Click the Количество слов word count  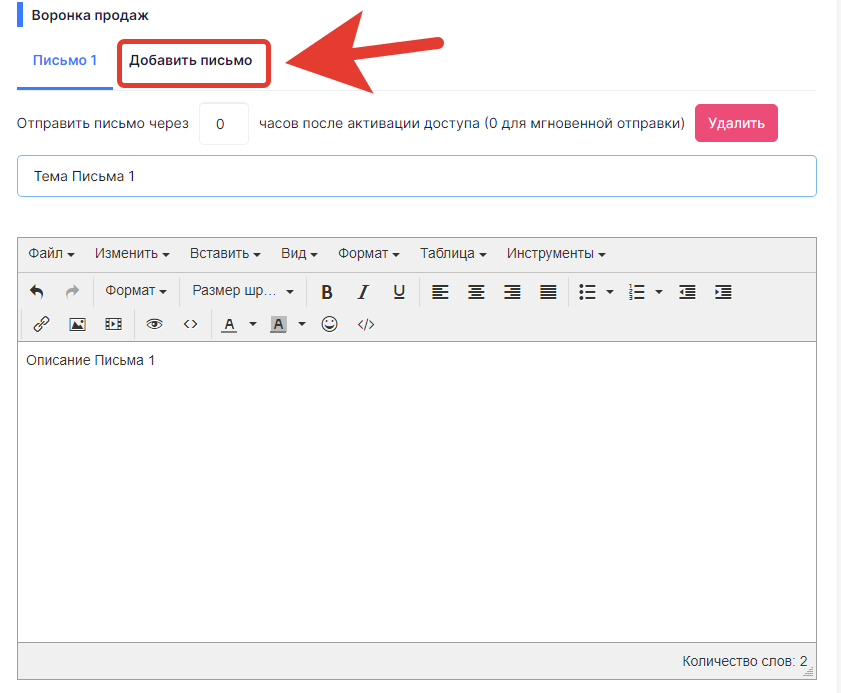(744, 661)
